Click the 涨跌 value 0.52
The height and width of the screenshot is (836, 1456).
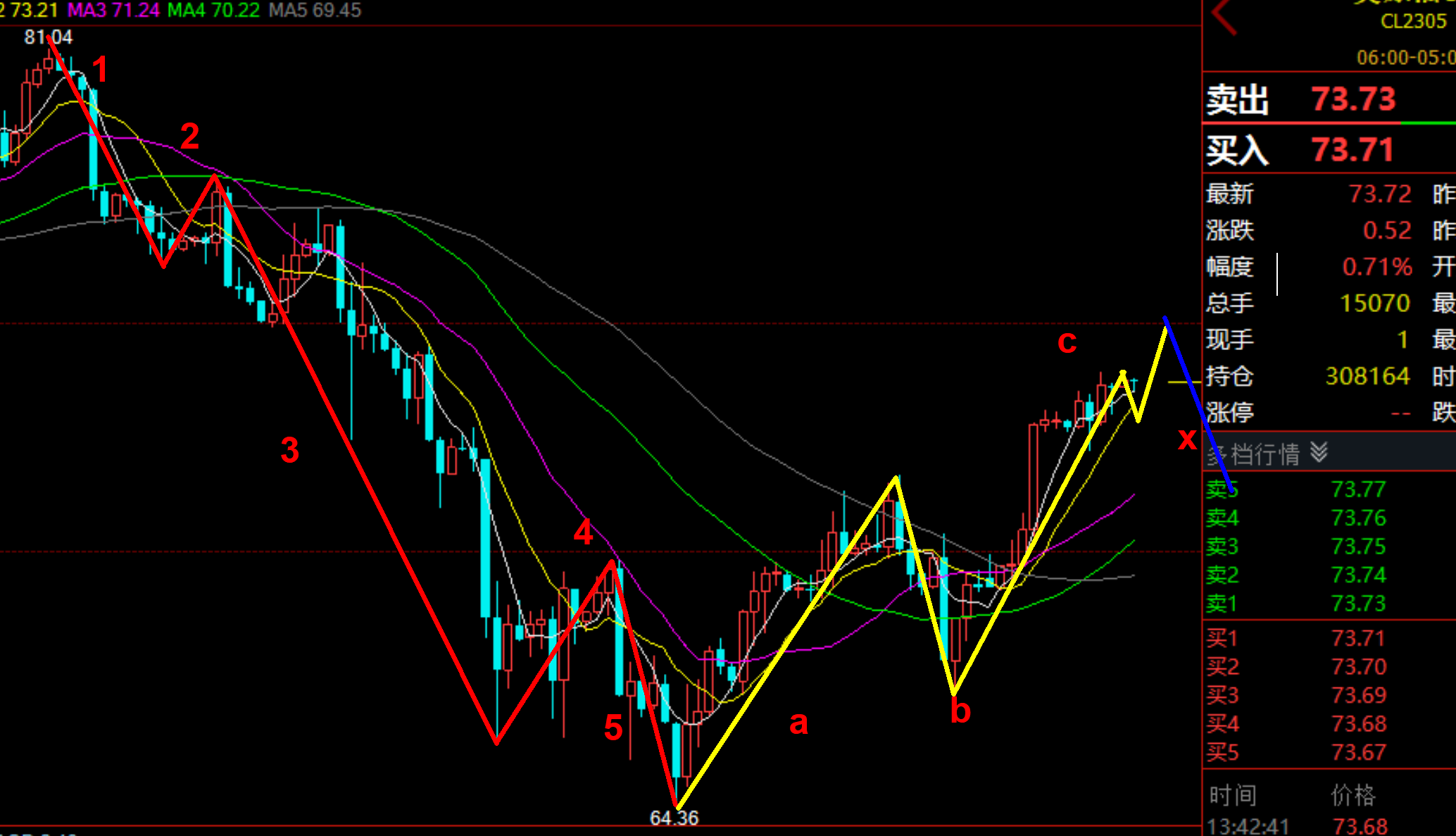[x=1386, y=230]
